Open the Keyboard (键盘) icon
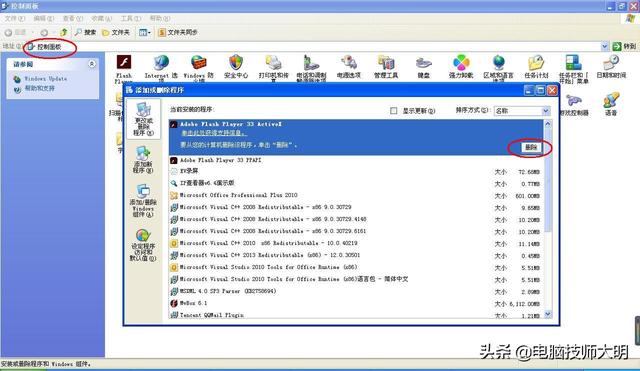Viewport: 640px width, 371px height. 424,67
